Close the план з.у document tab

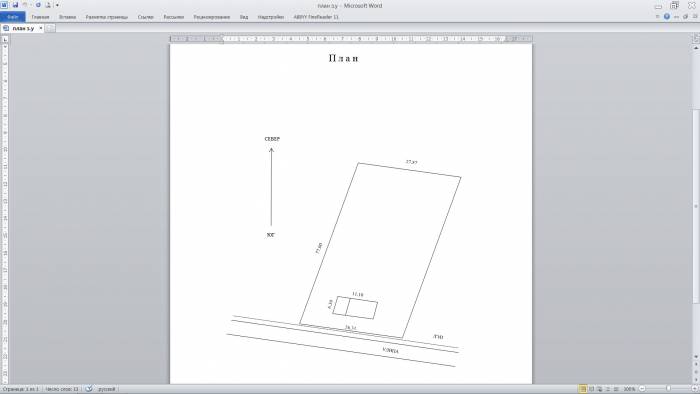pyautogui.click(x=41, y=28)
